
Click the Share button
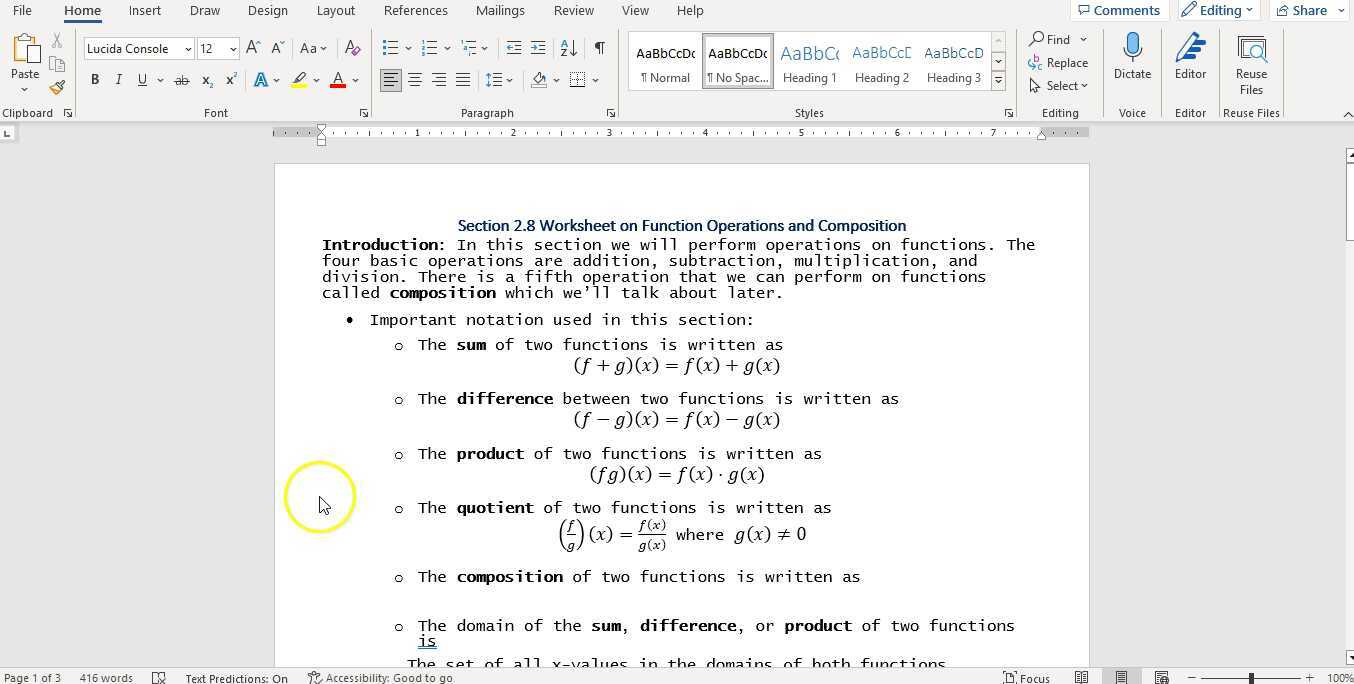pyautogui.click(x=1310, y=10)
